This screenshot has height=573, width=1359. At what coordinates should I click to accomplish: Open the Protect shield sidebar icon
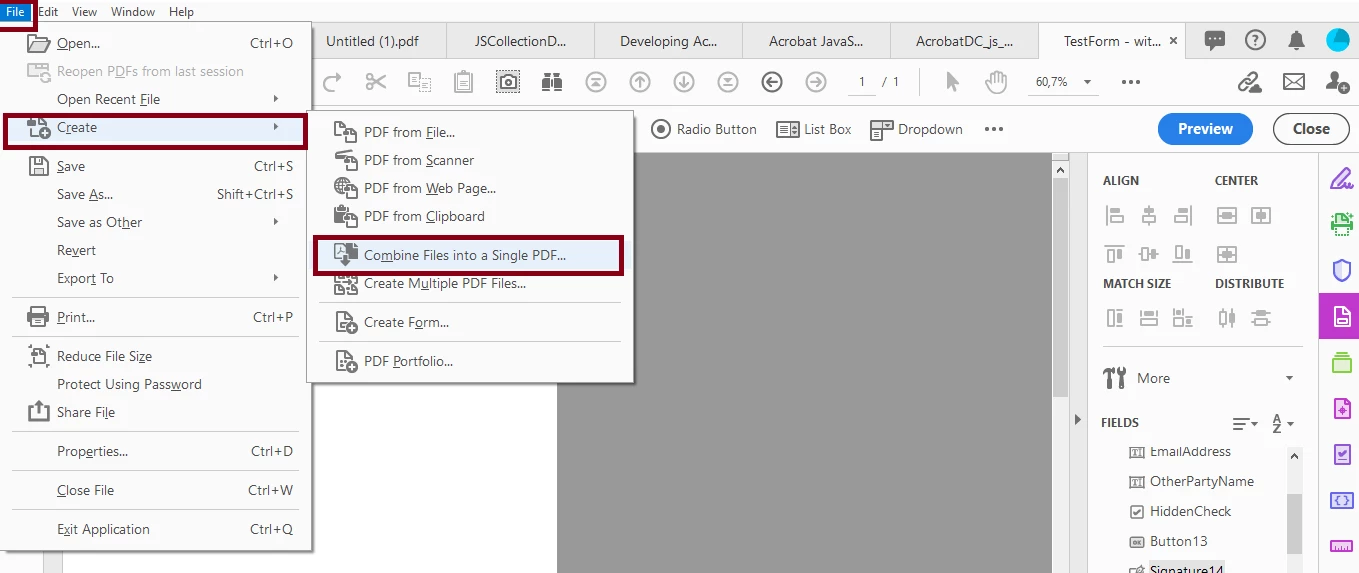(x=1341, y=271)
